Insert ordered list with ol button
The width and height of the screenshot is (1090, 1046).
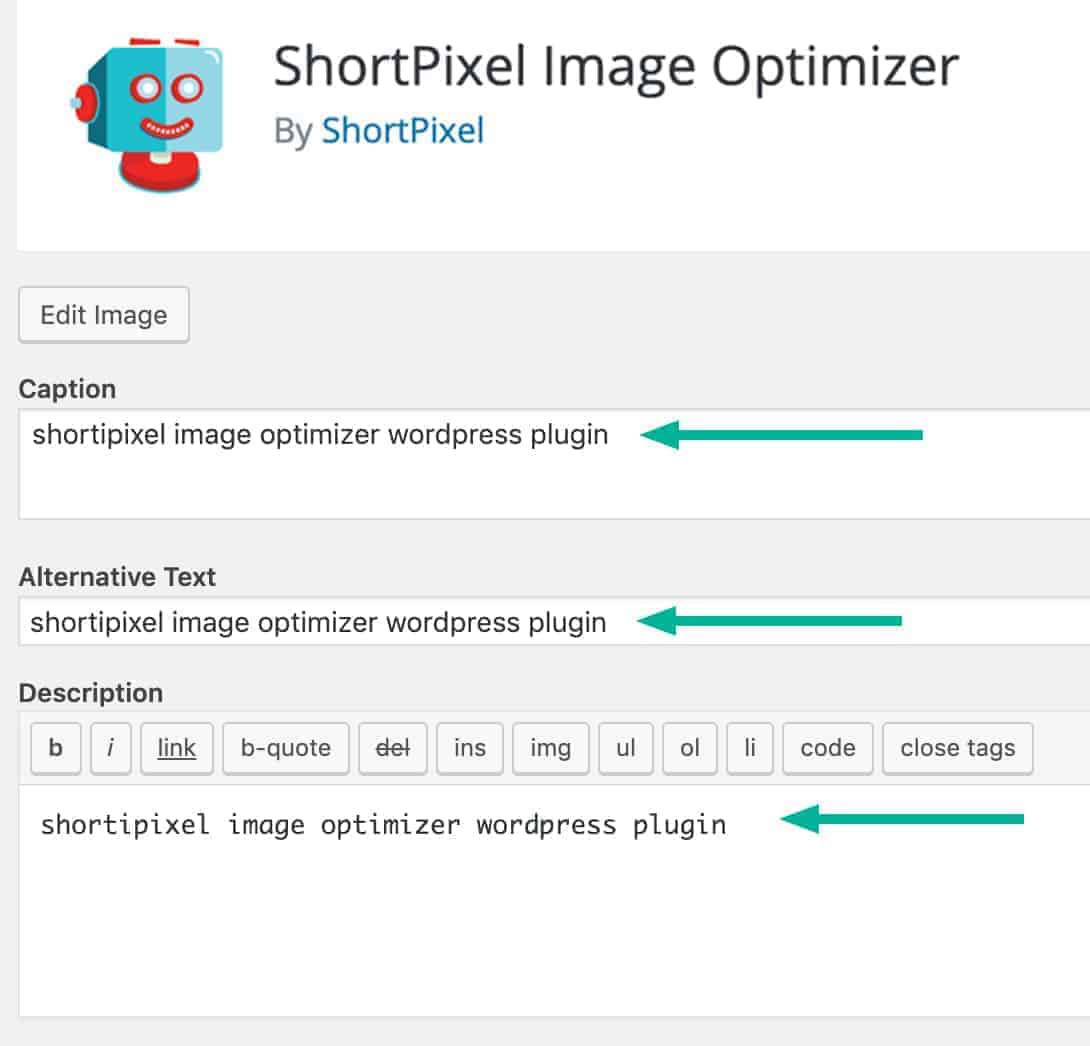690,749
